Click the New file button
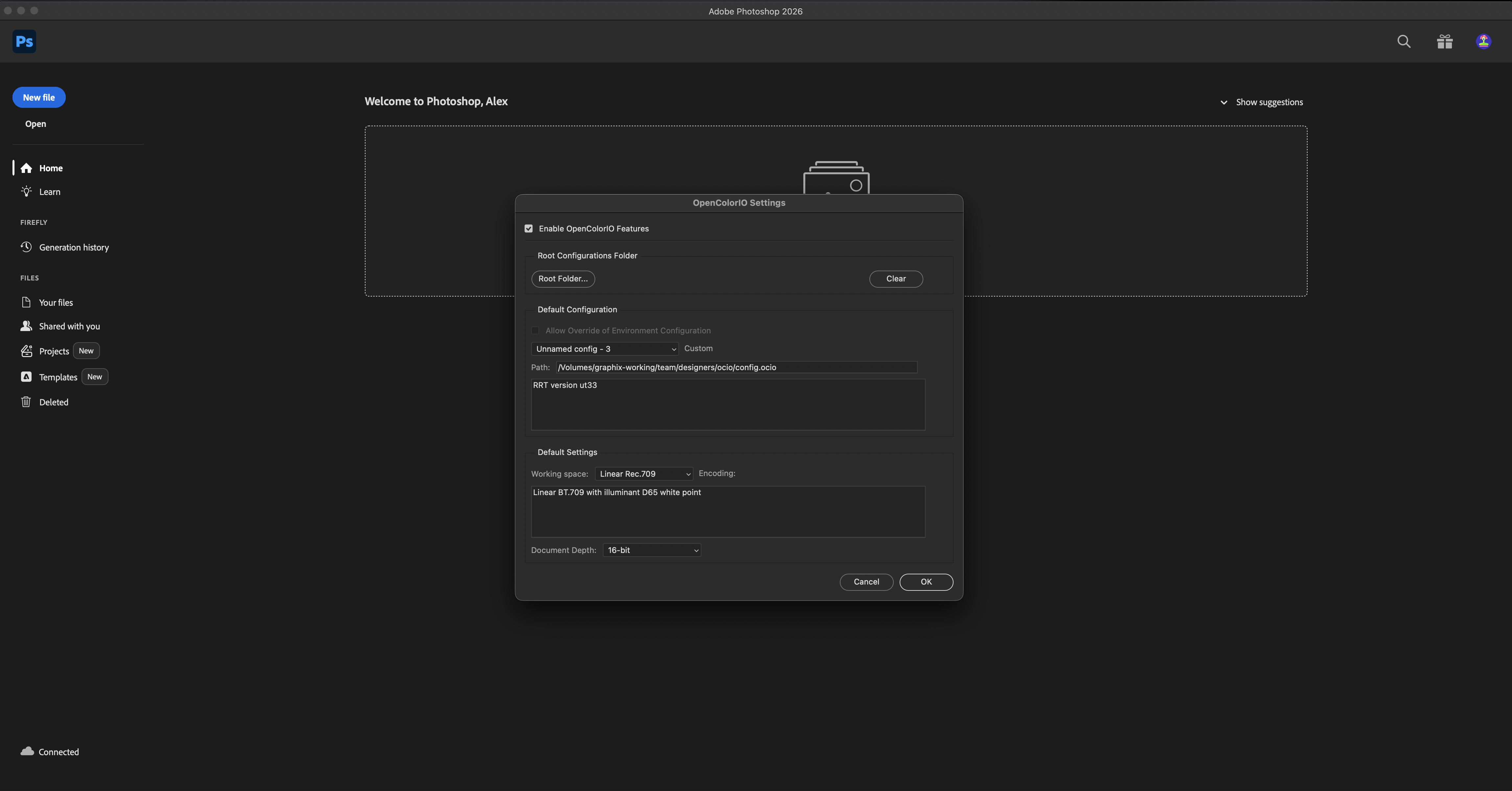 pyautogui.click(x=39, y=98)
